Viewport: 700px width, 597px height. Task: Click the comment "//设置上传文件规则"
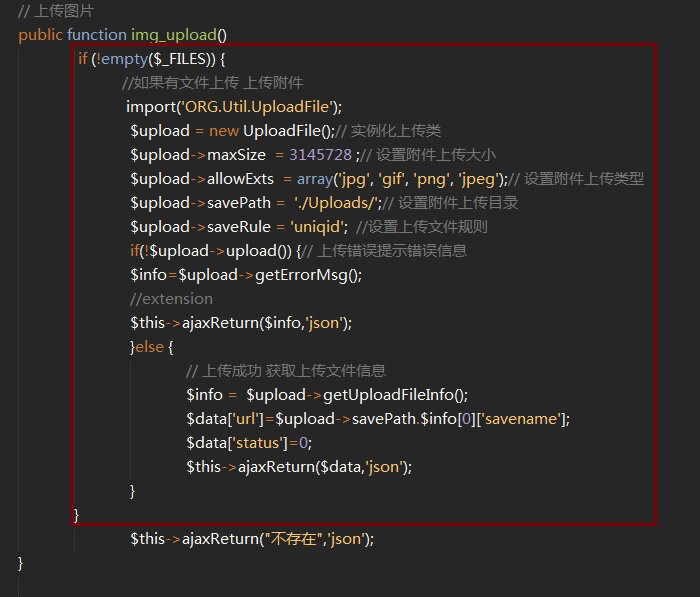421,227
